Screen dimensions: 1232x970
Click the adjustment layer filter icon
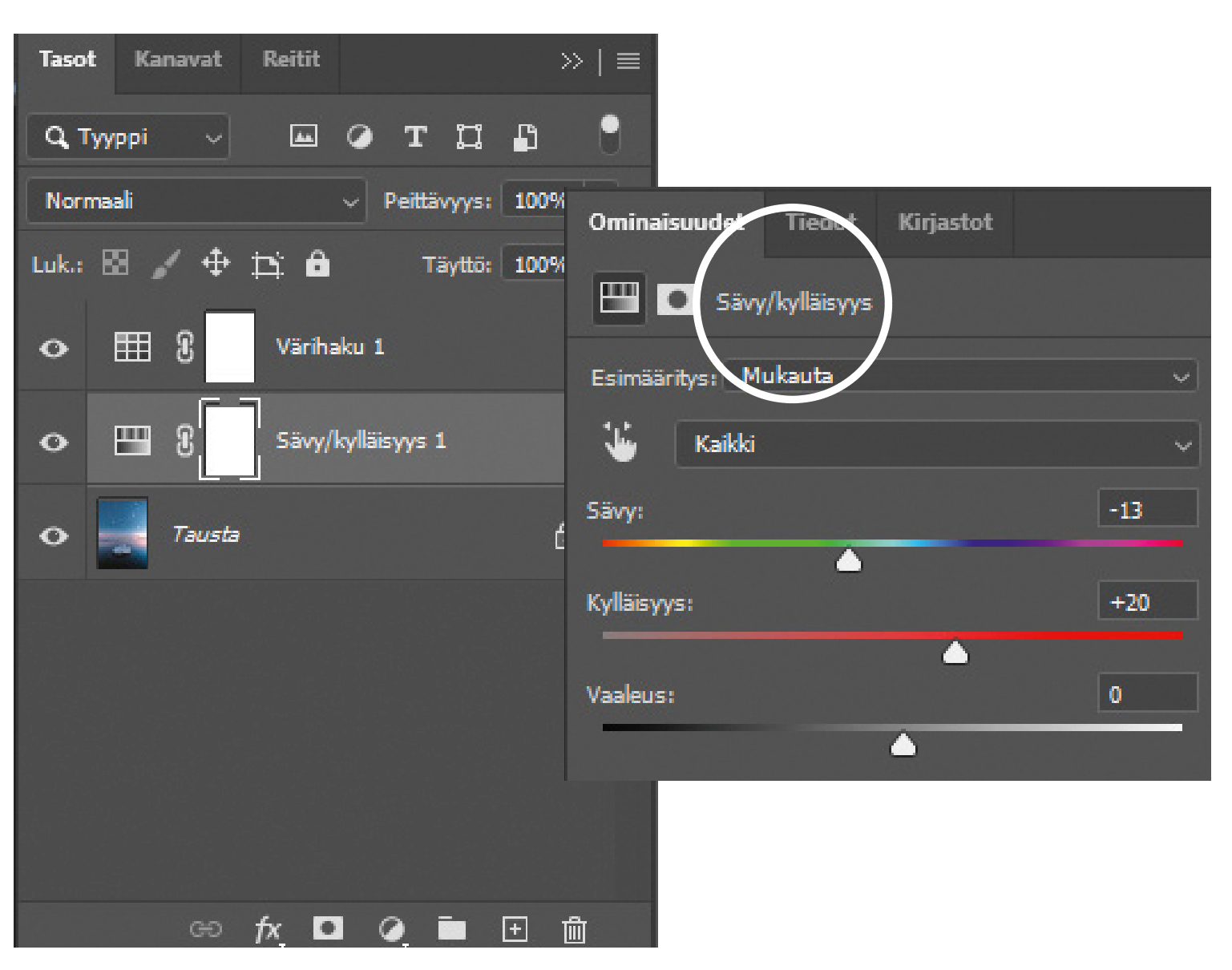(x=359, y=137)
